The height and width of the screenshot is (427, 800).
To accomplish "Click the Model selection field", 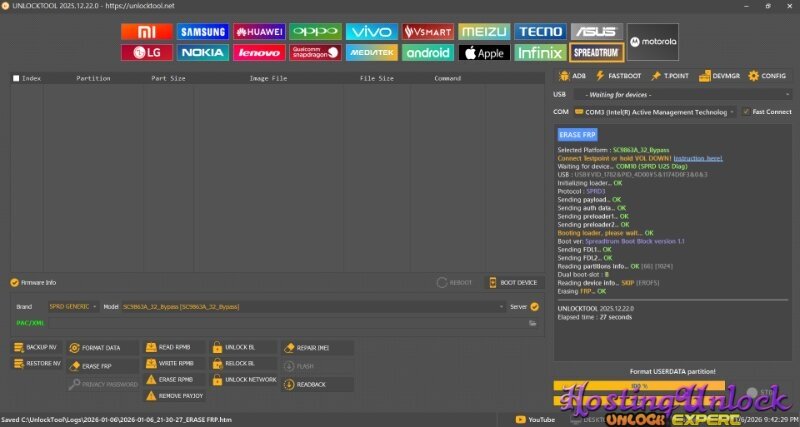I will (310, 307).
